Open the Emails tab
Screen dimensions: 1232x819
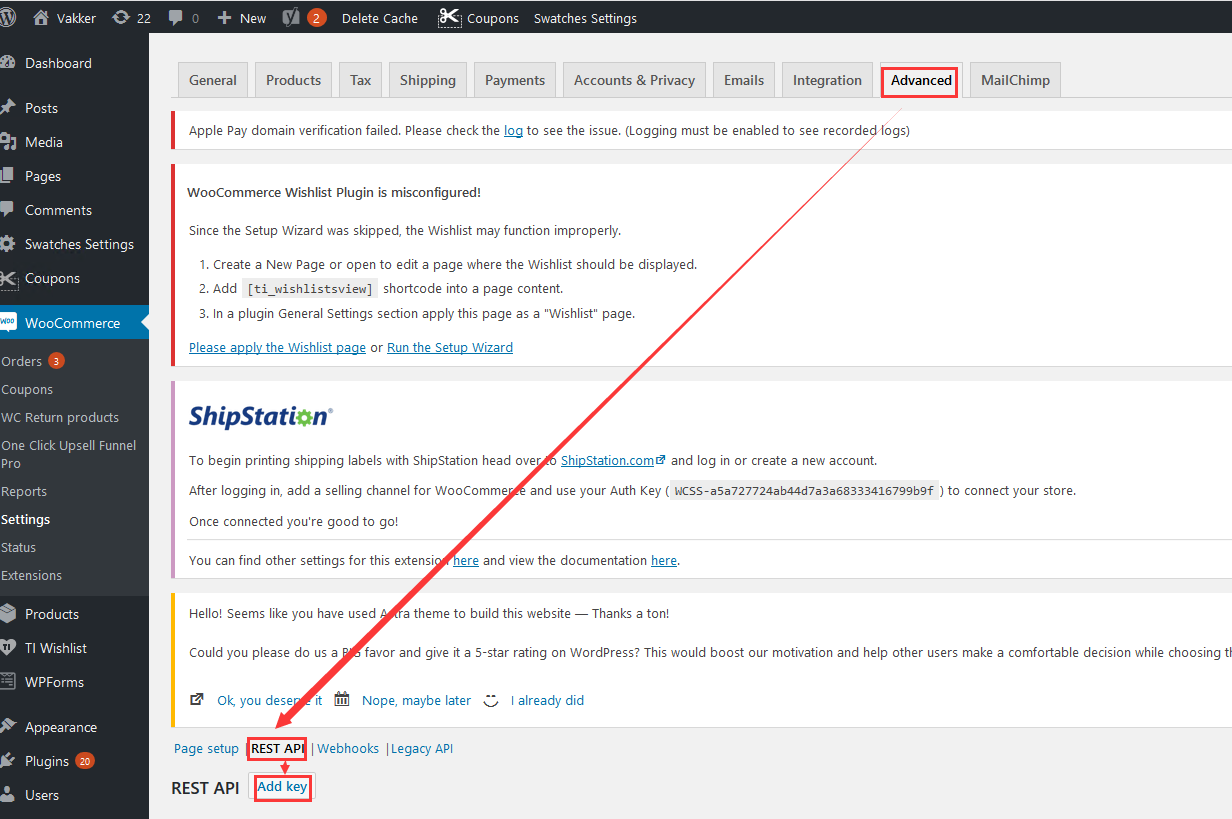(x=744, y=80)
